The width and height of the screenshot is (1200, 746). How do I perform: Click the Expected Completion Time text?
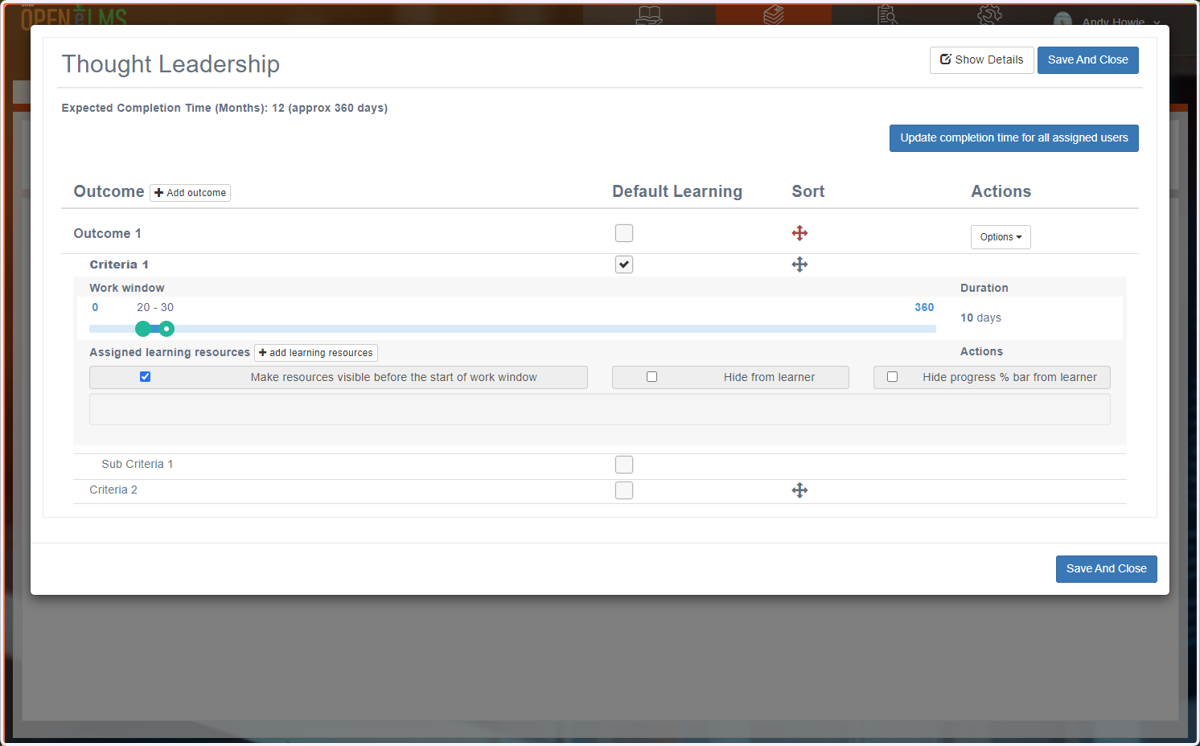(x=224, y=108)
